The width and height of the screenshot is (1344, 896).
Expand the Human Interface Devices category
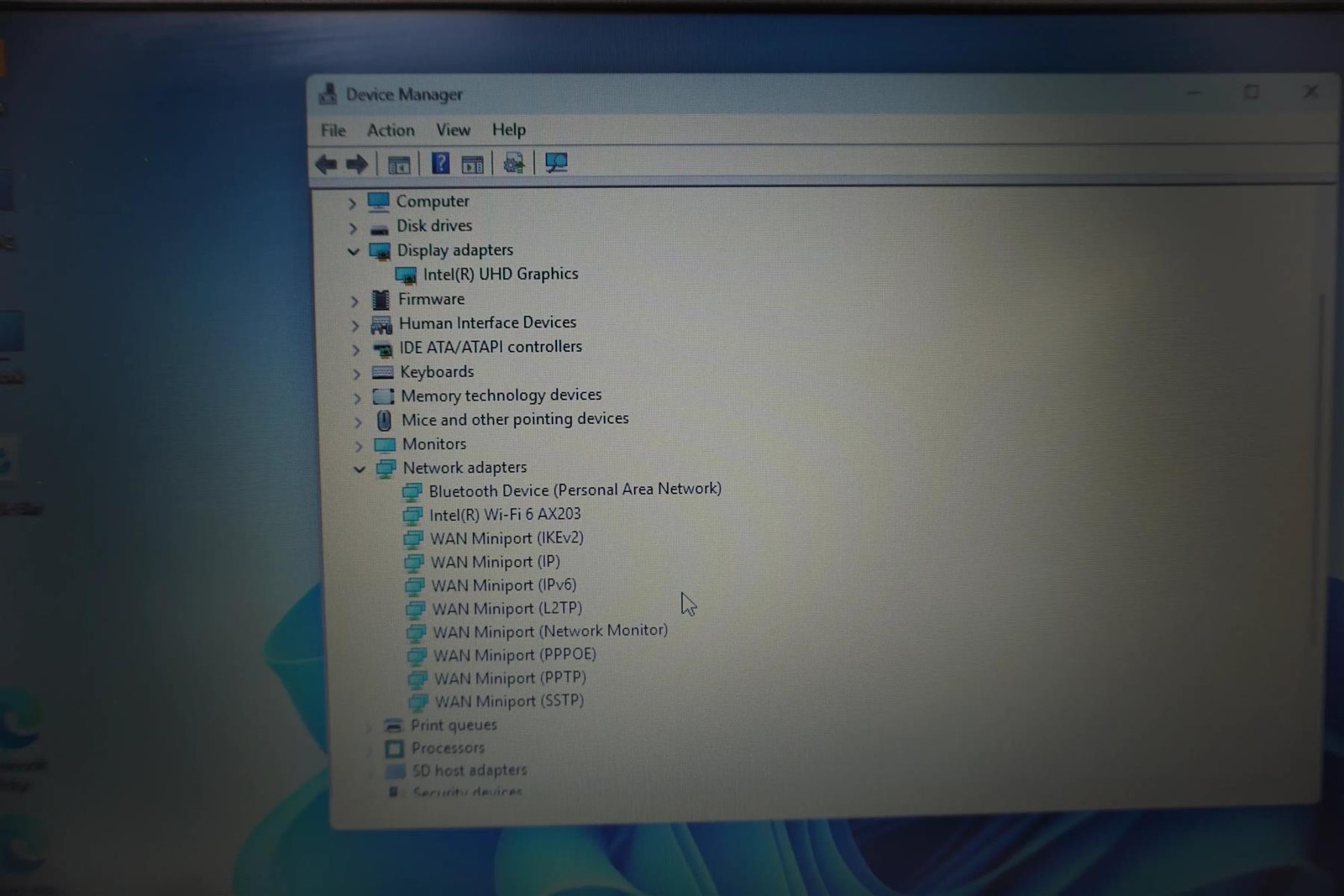[355, 324]
